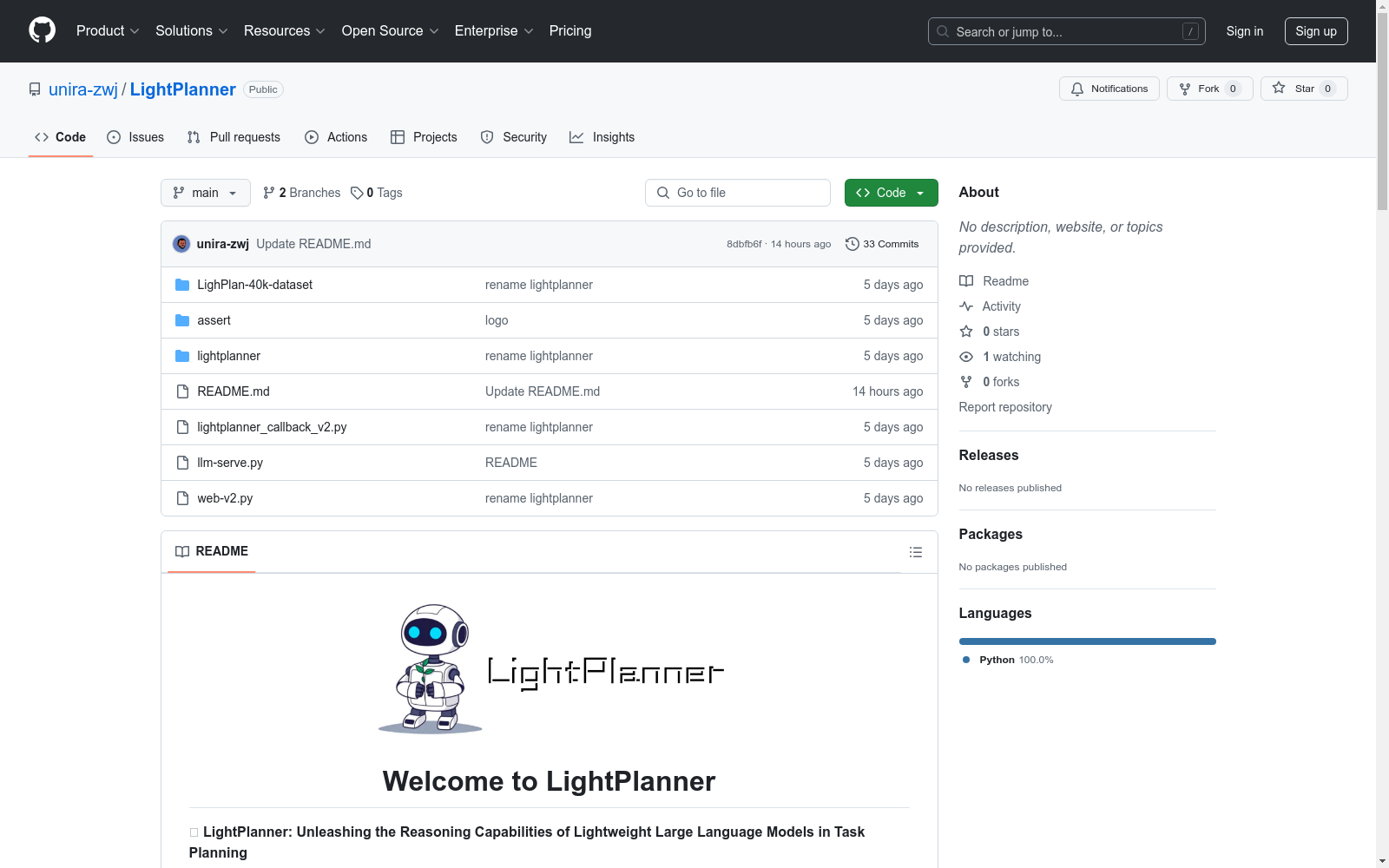
Task: Open commit 8dbfb6f hash link
Action: [x=744, y=244]
